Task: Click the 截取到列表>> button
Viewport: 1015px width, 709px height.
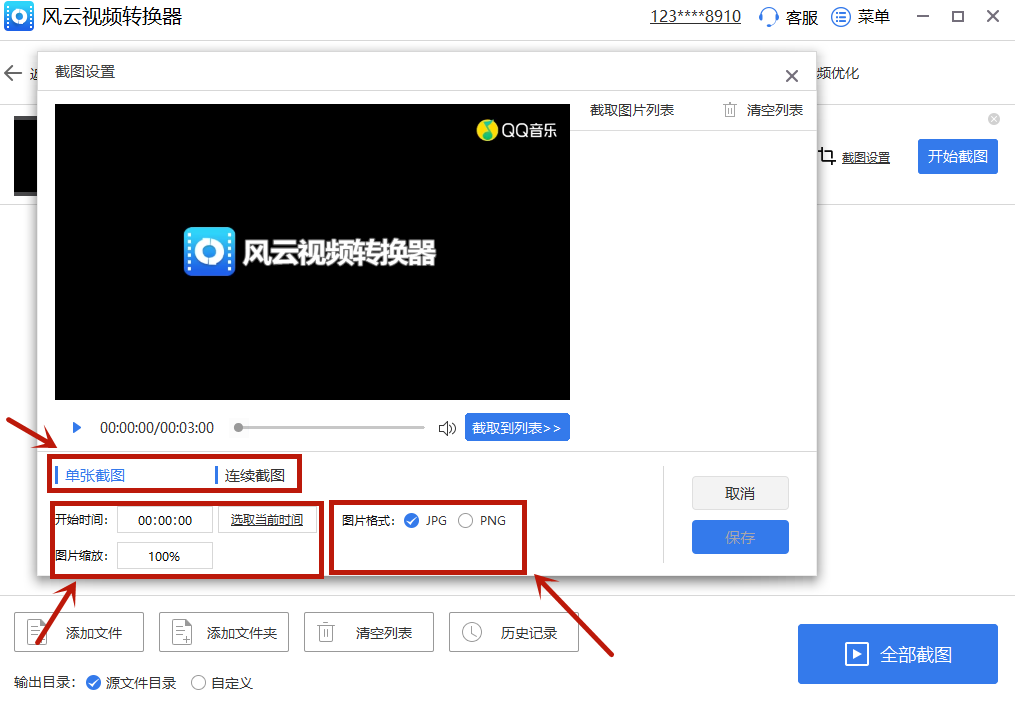Action: 517,427
